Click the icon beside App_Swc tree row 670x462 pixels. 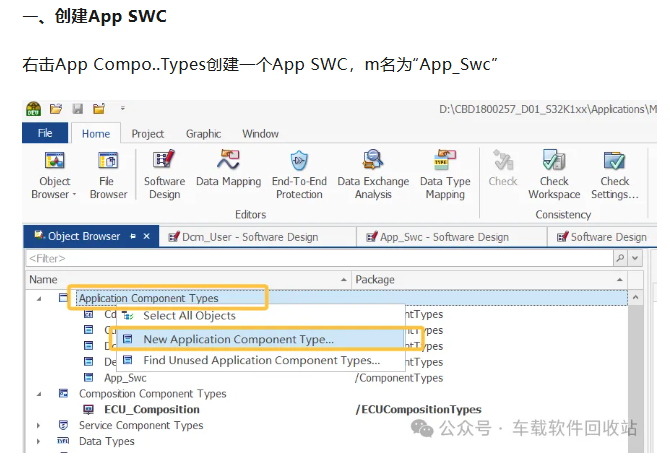(88, 377)
